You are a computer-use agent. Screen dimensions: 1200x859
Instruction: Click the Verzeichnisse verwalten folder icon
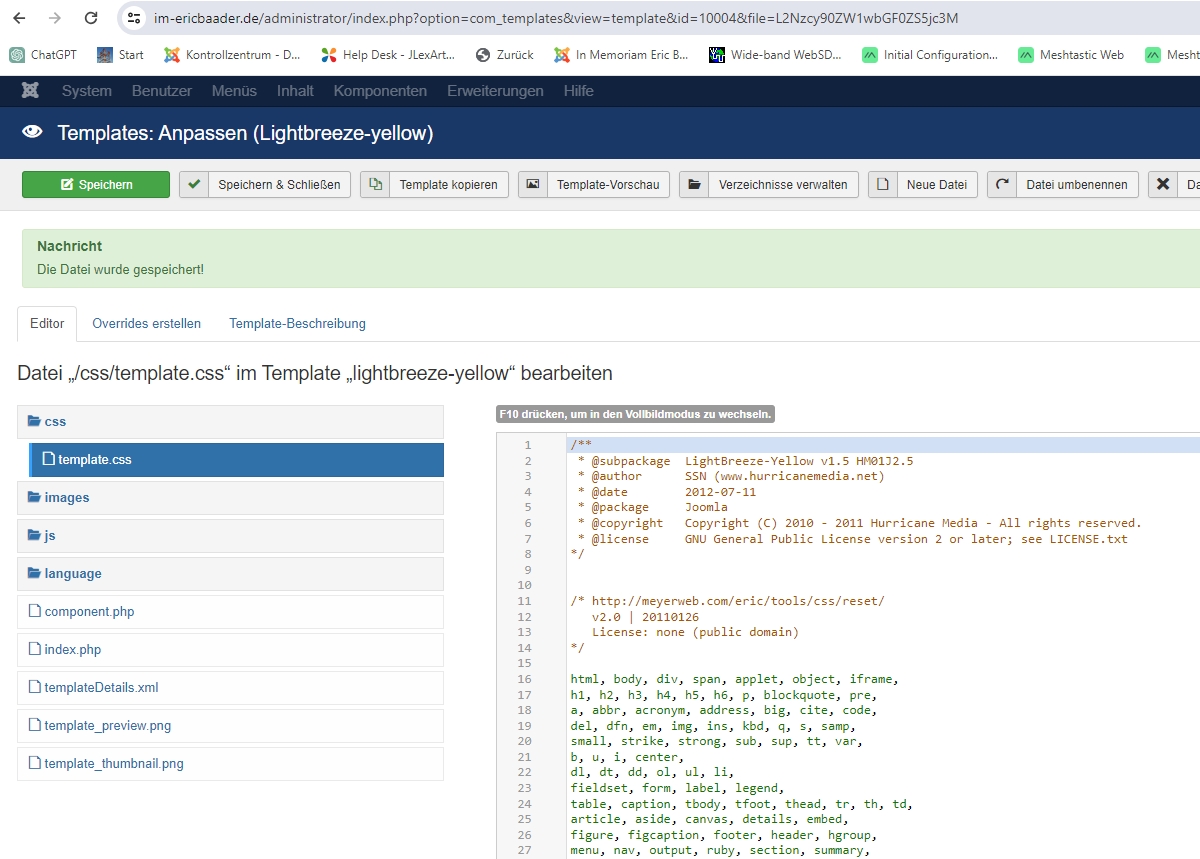tap(694, 184)
